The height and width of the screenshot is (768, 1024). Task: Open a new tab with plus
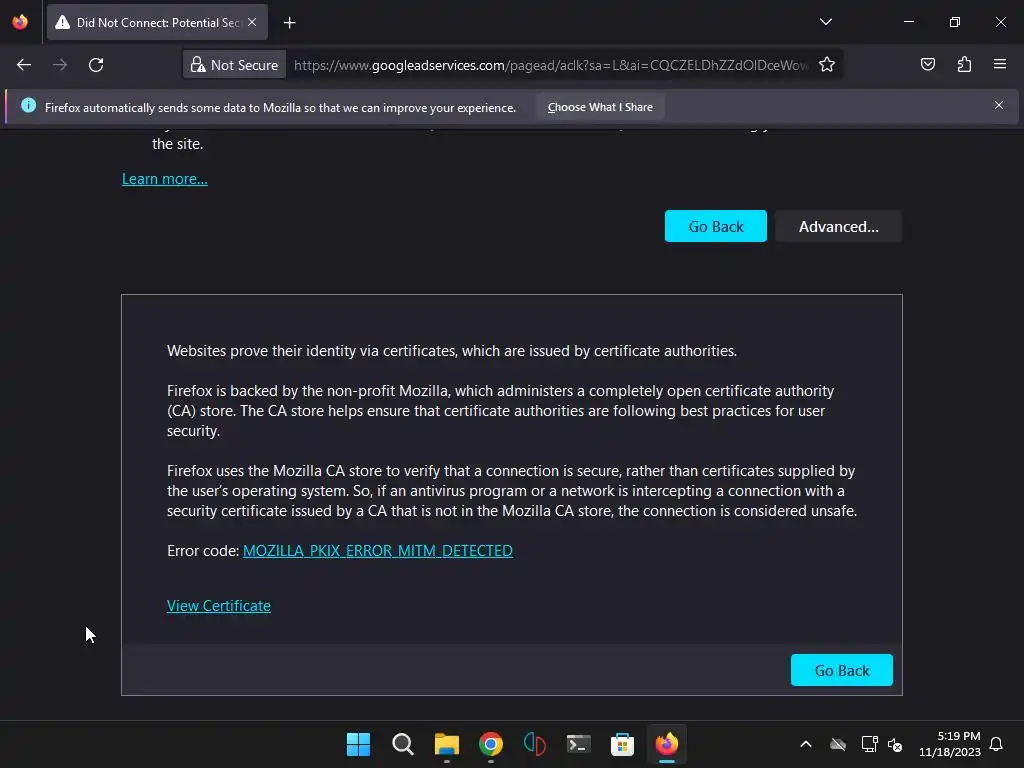[289, 23]
